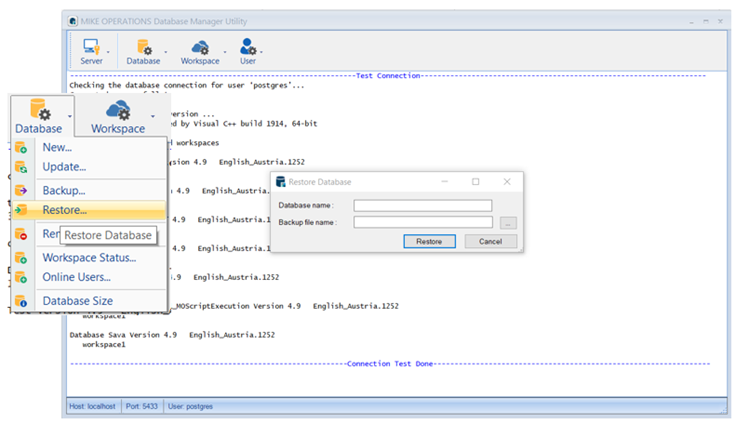The height and width of the screenshot is (424, 736).
Task: Click the icon beside Online Users...
Action: pos(21,277)
